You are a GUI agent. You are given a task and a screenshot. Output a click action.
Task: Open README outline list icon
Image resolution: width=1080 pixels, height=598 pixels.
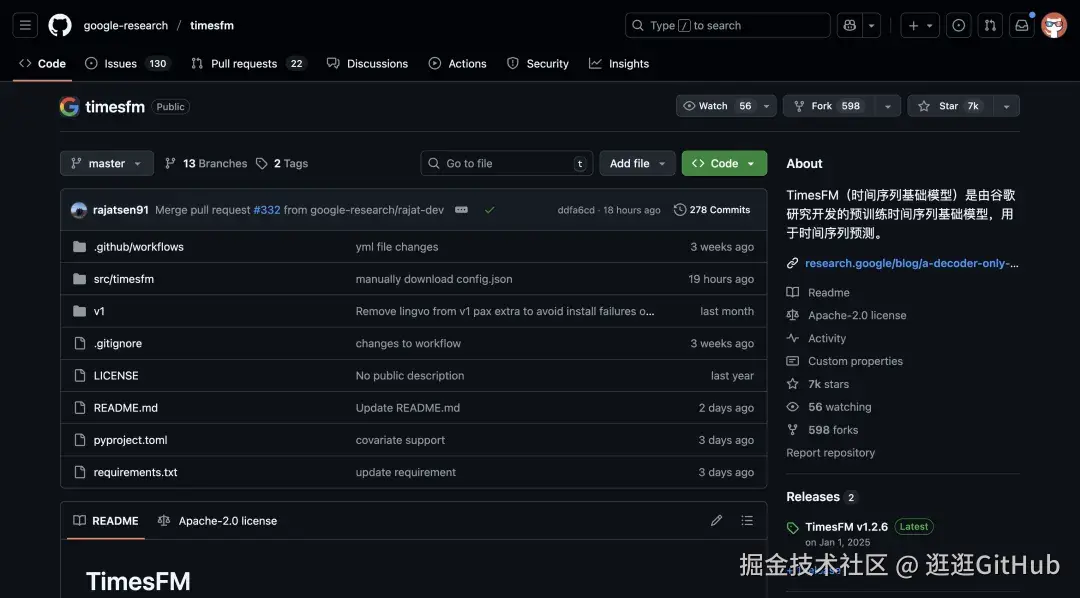pos(747,521)
